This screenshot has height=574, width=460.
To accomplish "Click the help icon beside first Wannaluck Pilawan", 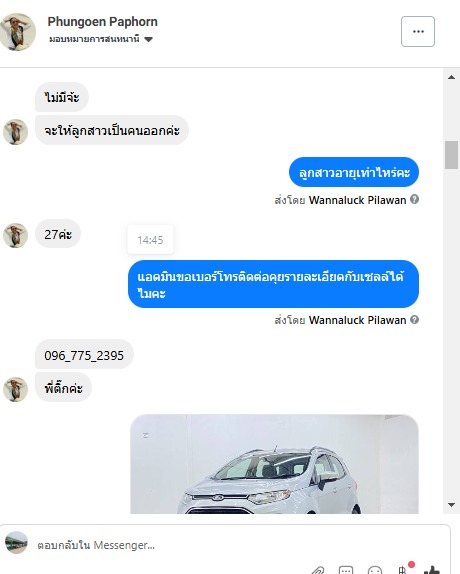I will [414, 200].
